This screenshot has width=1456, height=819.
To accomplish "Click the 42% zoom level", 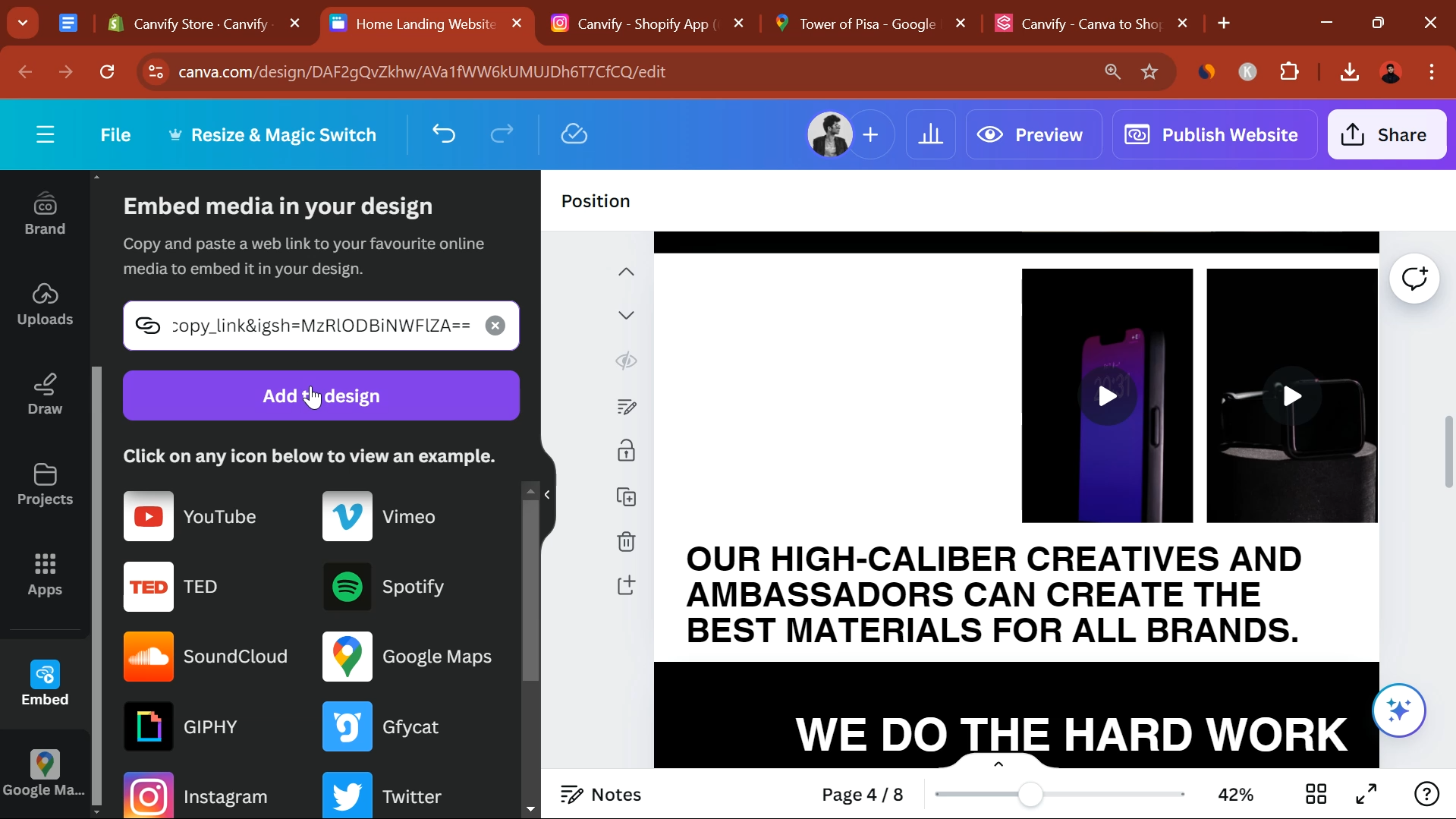I will click(x=1235, y=795).
